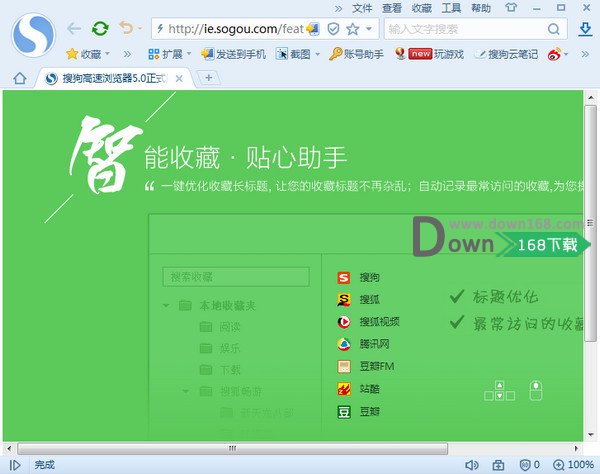The height and width of the screenshot is (474, 600).
Task: Select the 下载 folder
Action: 220,370
